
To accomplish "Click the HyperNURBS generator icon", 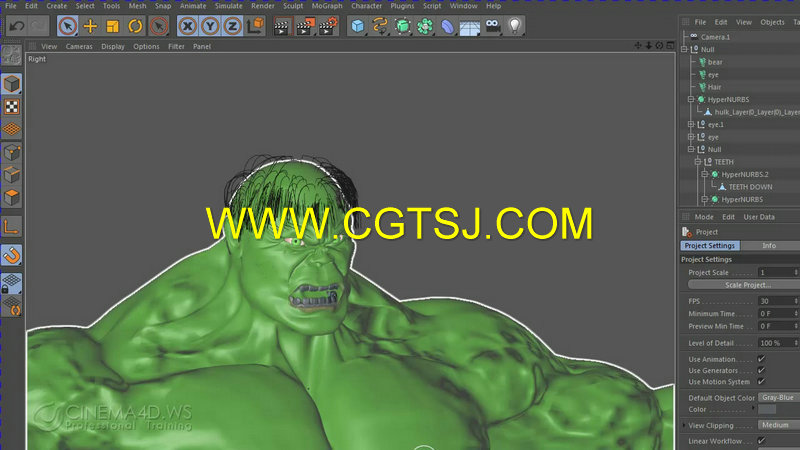I will pyautogui.click(x=403, y=26).
